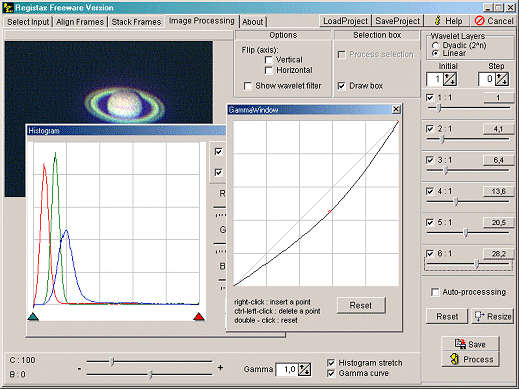
Task: Open the Align Frames tab
Action: 80,22
